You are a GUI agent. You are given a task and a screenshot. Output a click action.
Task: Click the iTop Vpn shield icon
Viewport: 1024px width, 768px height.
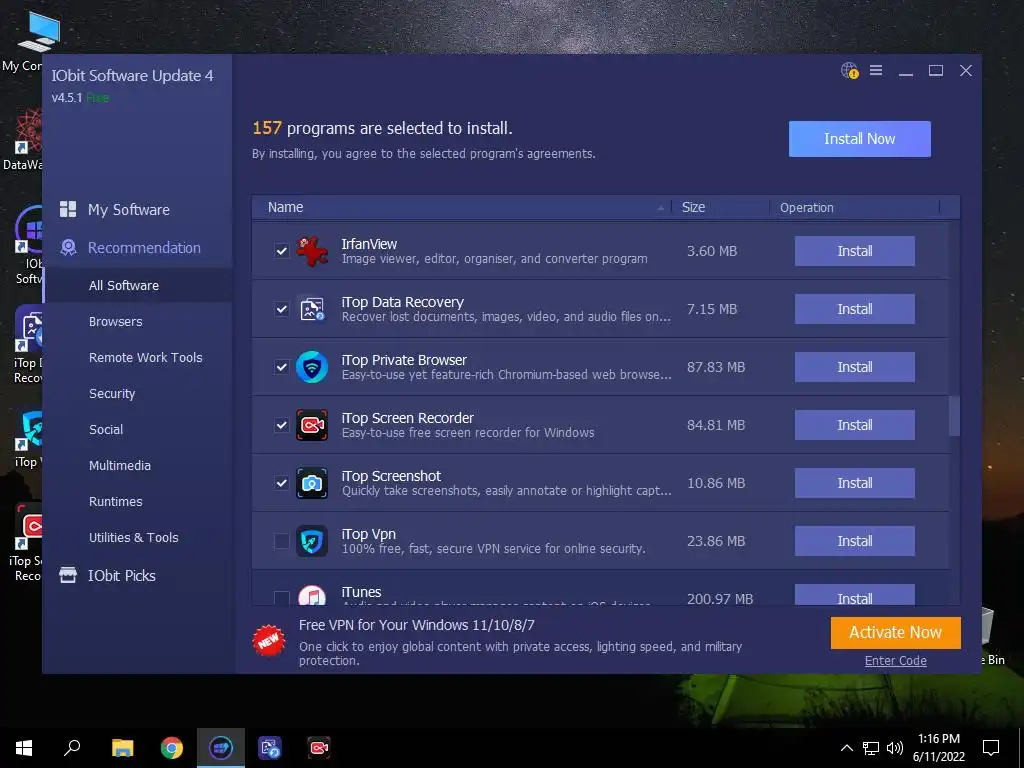[312, 541]
